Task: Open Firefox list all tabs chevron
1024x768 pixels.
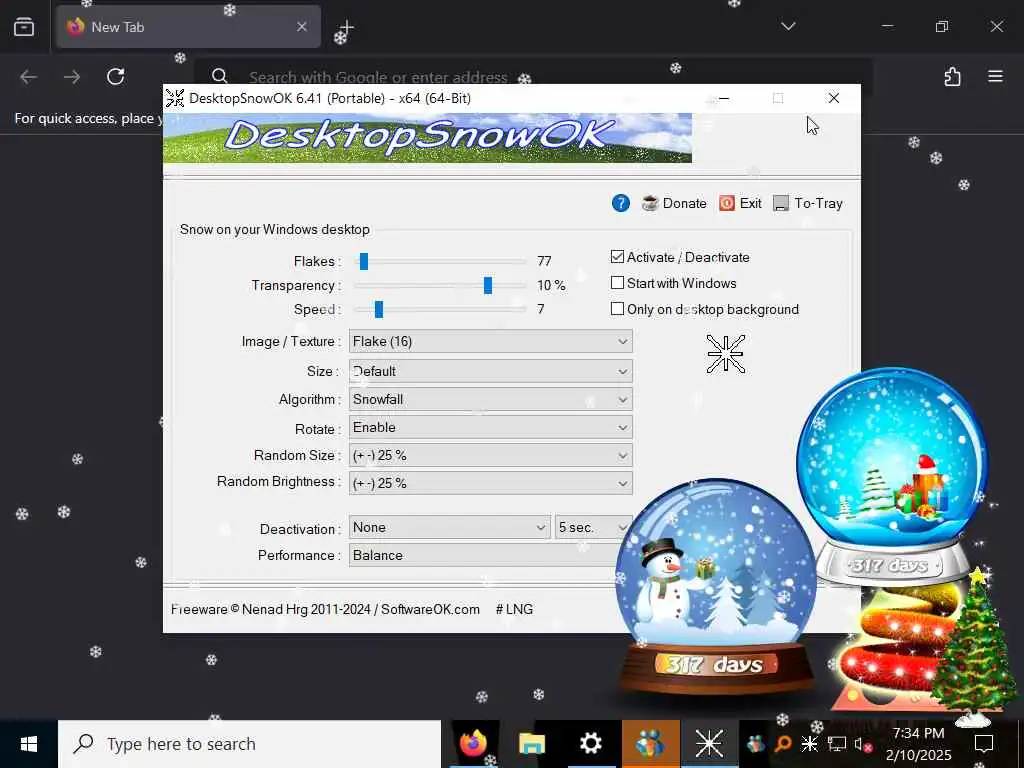Action: 788,26
